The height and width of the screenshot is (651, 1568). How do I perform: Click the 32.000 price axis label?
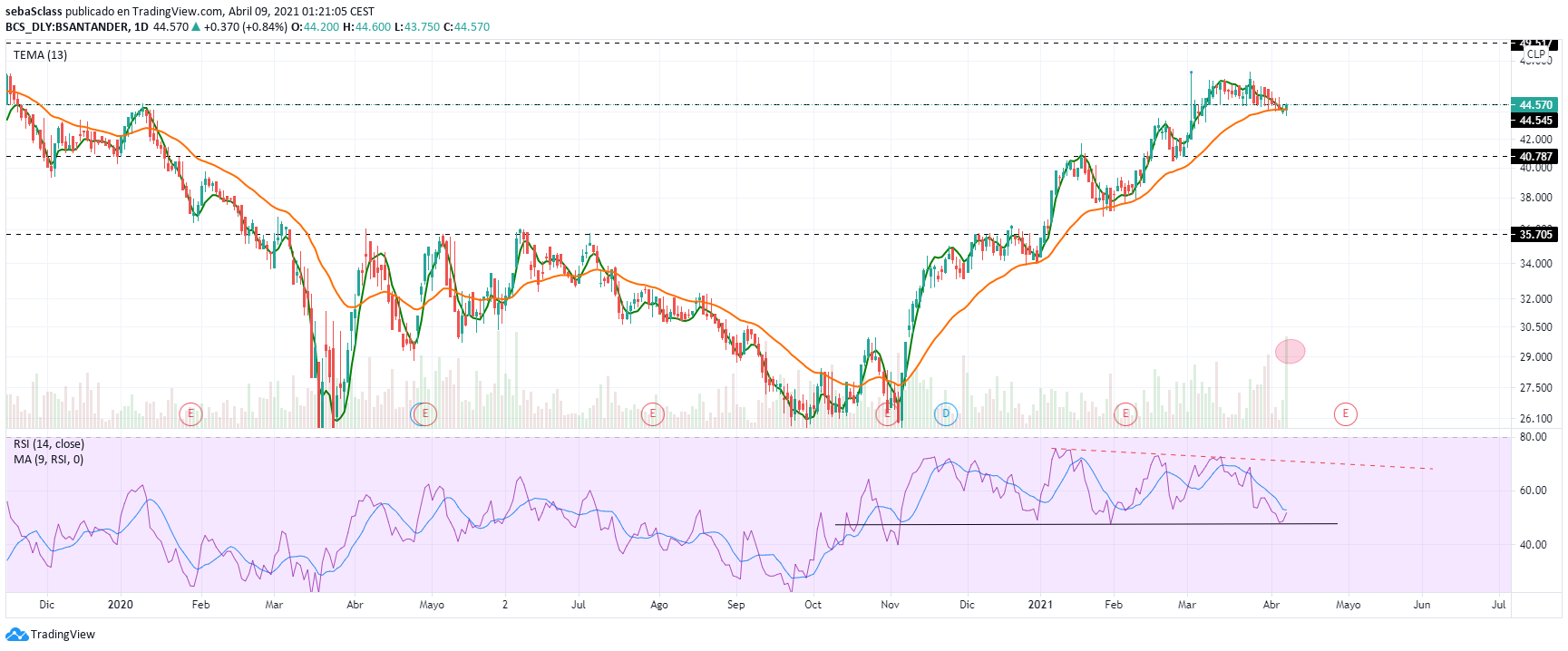1536,299
